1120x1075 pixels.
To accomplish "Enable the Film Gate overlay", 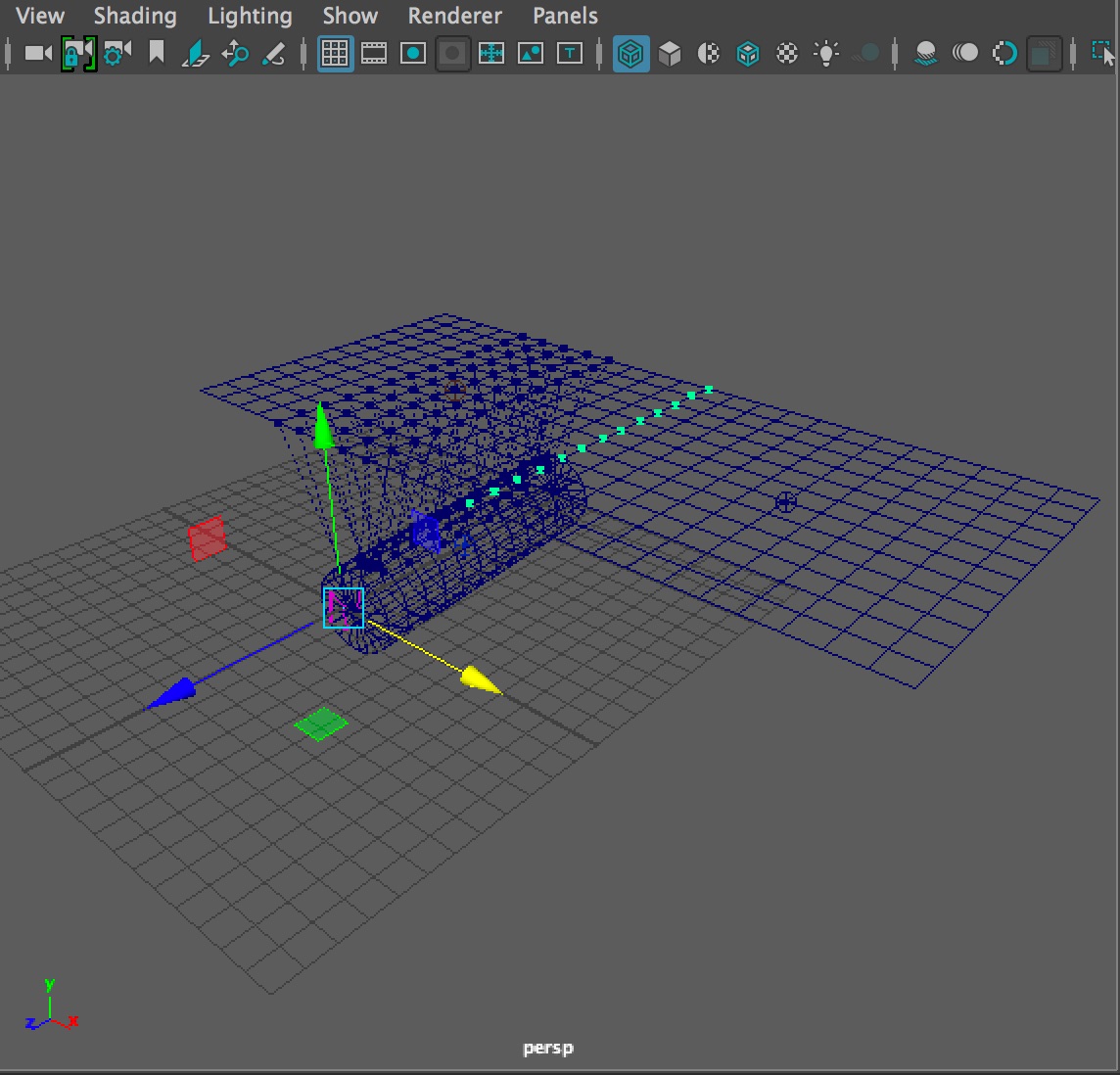I will [374, 53].
